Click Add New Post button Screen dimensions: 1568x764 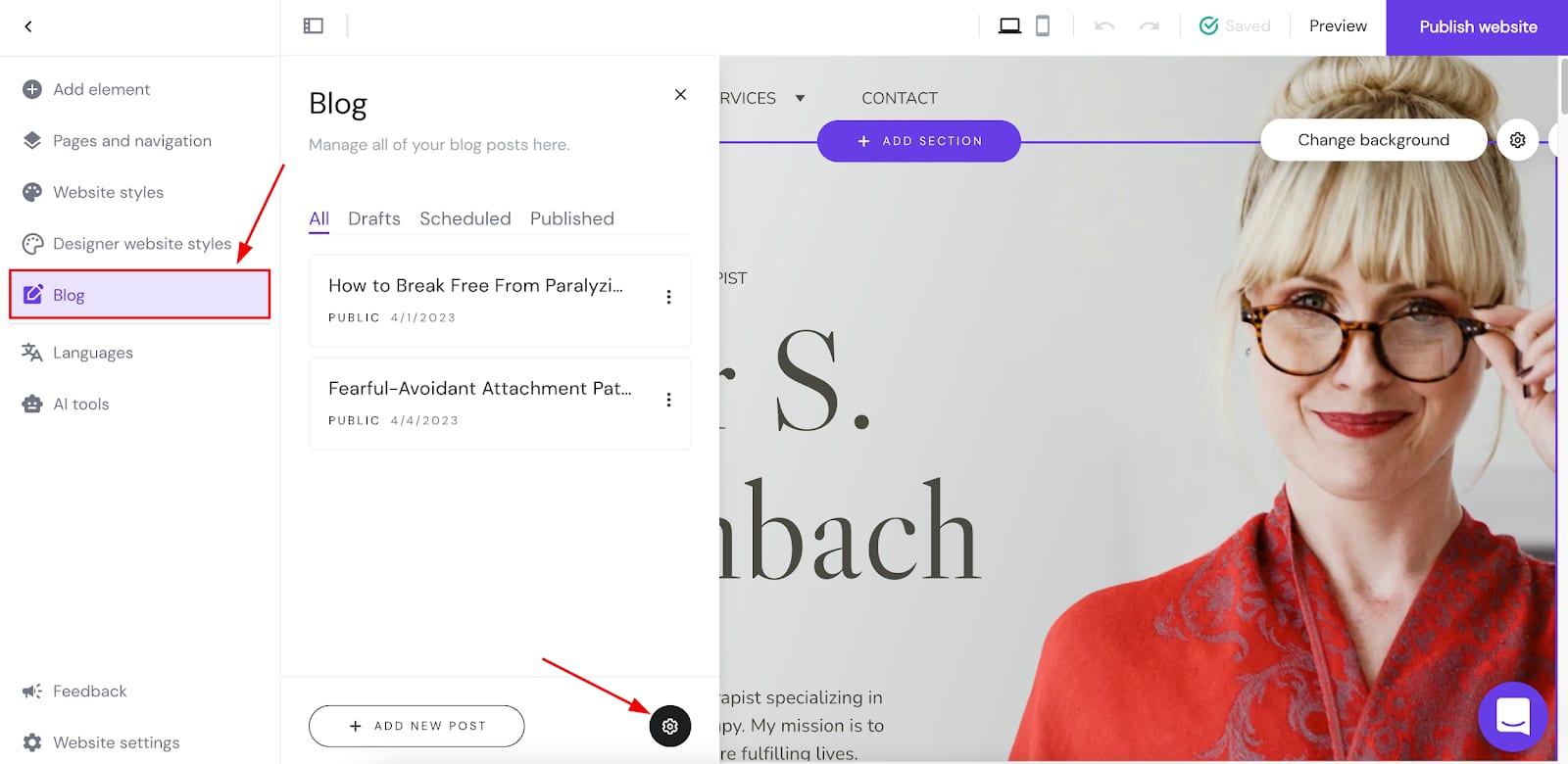[x=416, y=726]
